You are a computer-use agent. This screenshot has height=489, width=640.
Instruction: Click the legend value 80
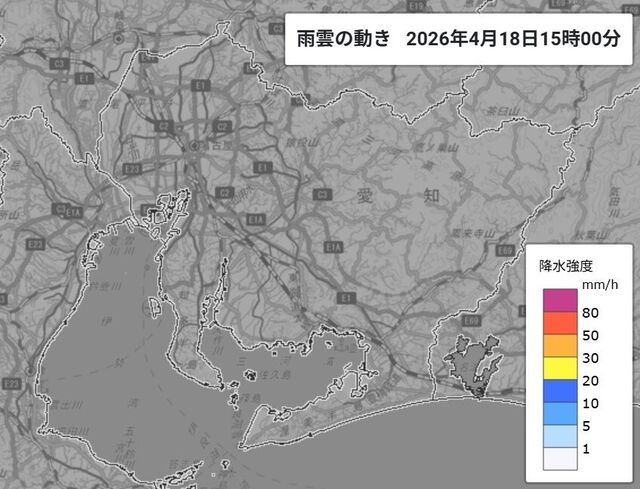pos(590,313)
